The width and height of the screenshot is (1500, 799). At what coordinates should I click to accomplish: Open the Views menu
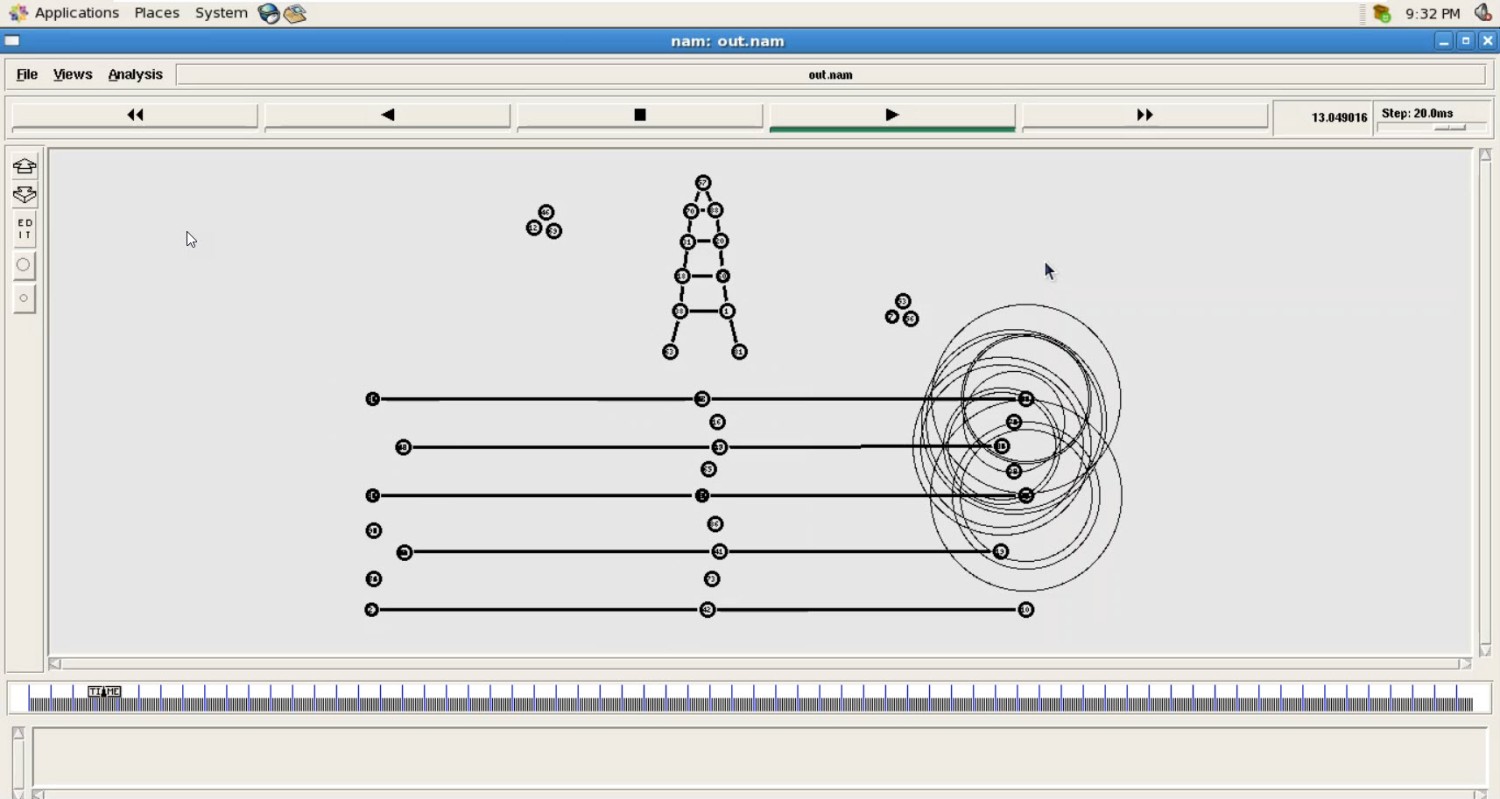(x=71, y=74)
